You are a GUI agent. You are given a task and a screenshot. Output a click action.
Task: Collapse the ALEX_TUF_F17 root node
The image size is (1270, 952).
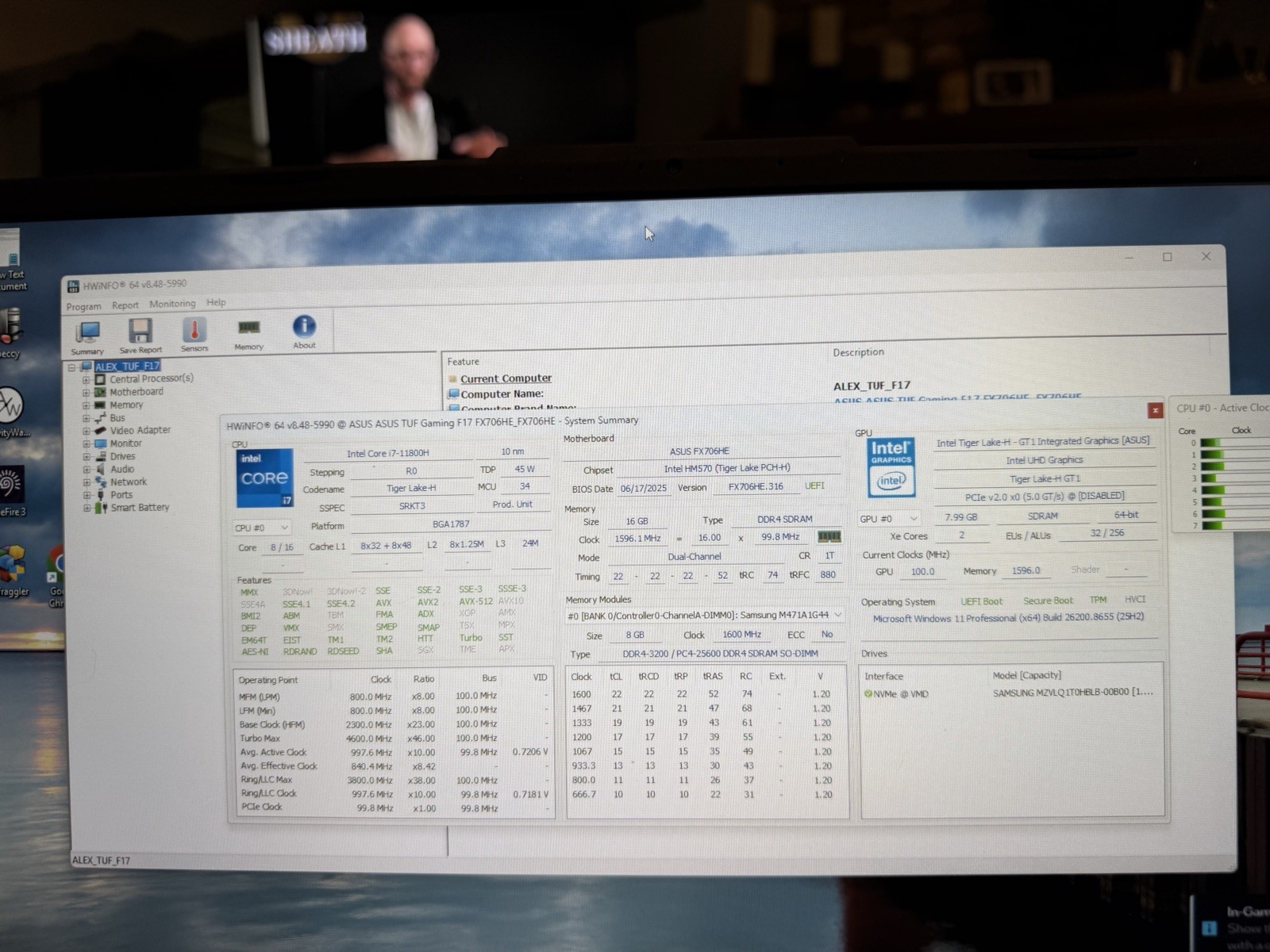click(72, 367)
